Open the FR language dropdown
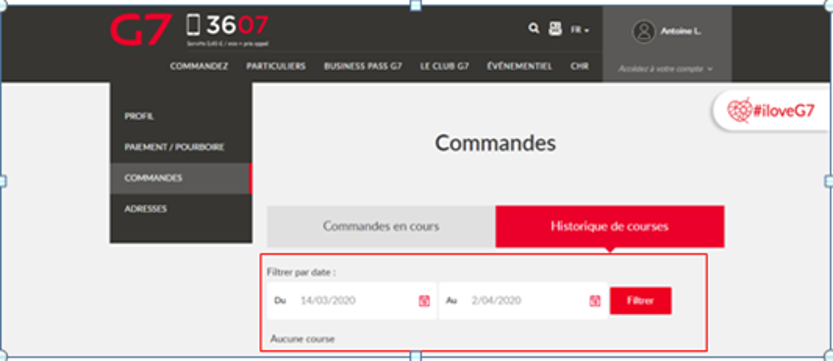This screenshot has height=361, width=833. coord(580,30)
